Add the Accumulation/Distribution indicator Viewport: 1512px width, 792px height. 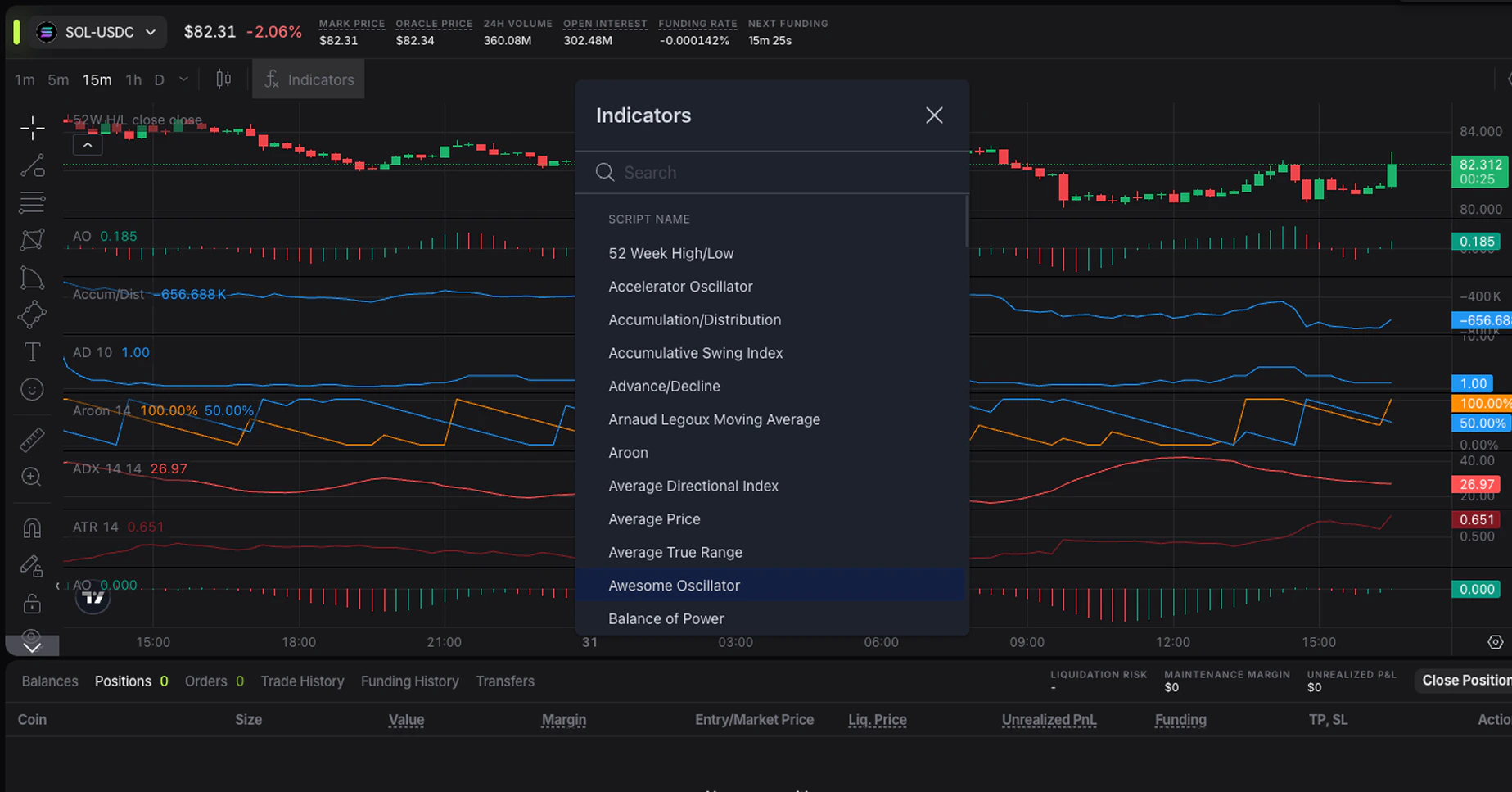coord(770,319)
